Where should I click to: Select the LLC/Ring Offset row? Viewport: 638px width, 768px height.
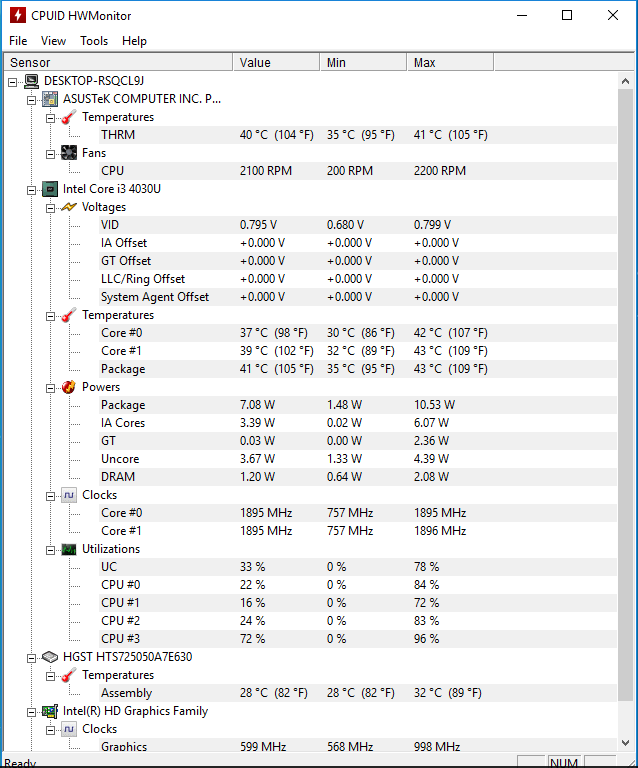(x=358, y=279)
